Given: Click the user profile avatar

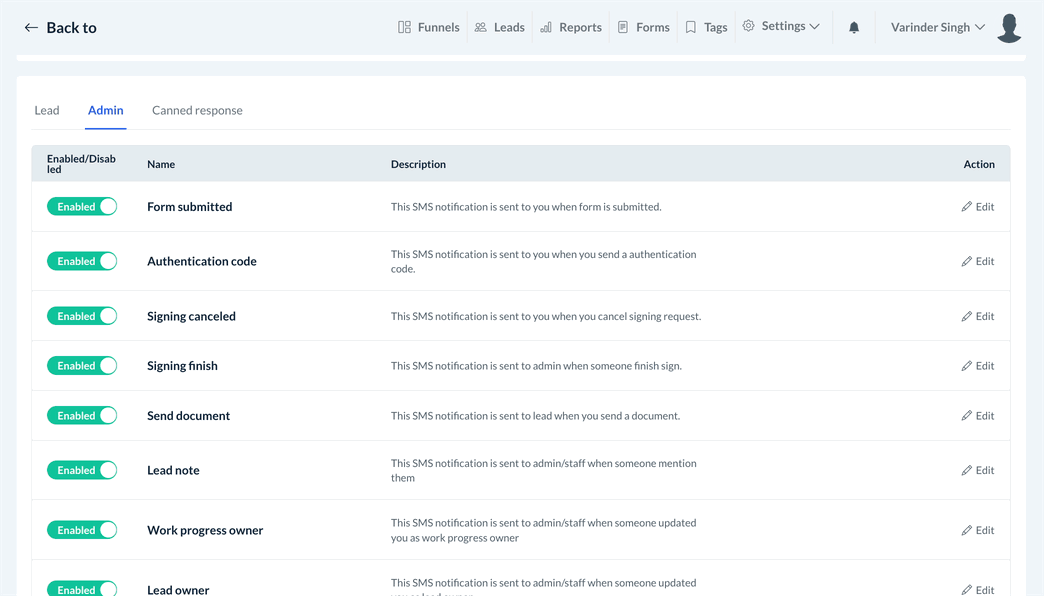Looking at the screenshot, I should pos(1009,27).
